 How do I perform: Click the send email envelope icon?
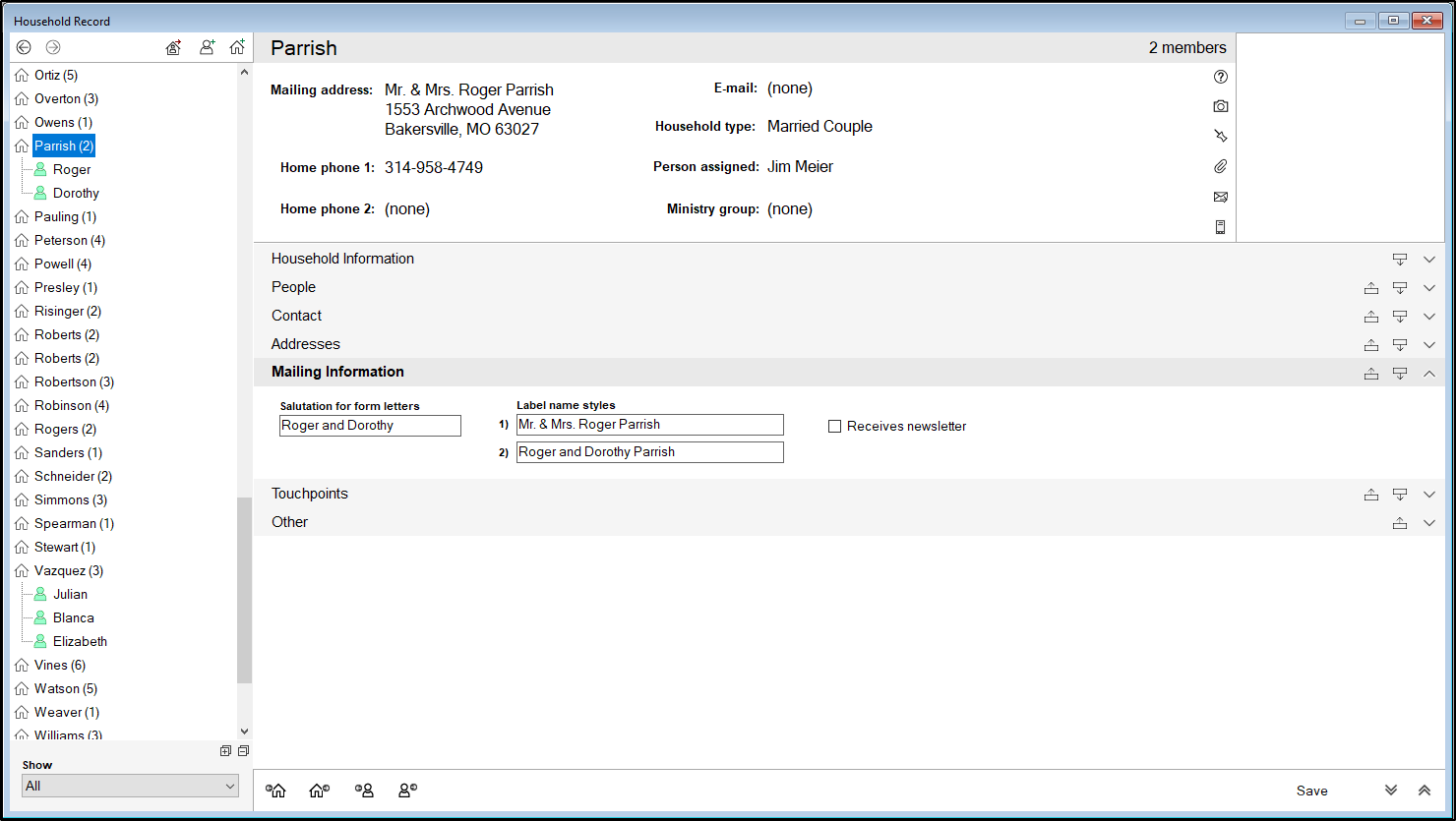tap(1220, 197)
